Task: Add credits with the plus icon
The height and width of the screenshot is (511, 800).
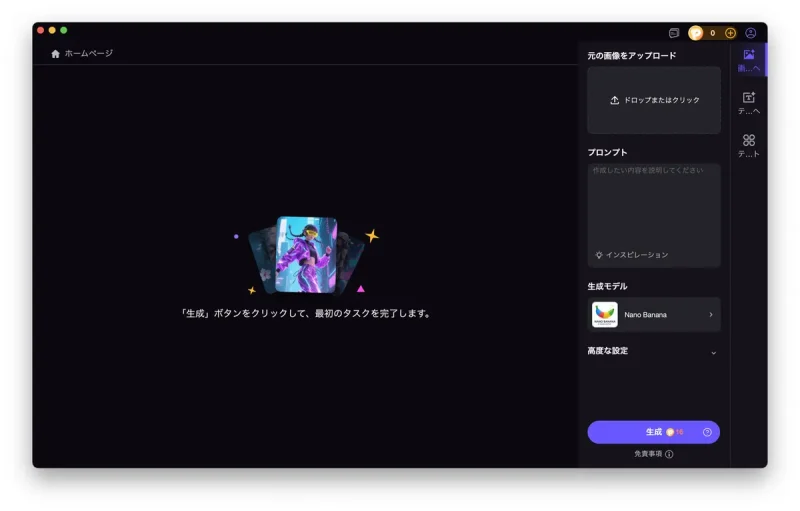Action: click(x=730, y=33)
